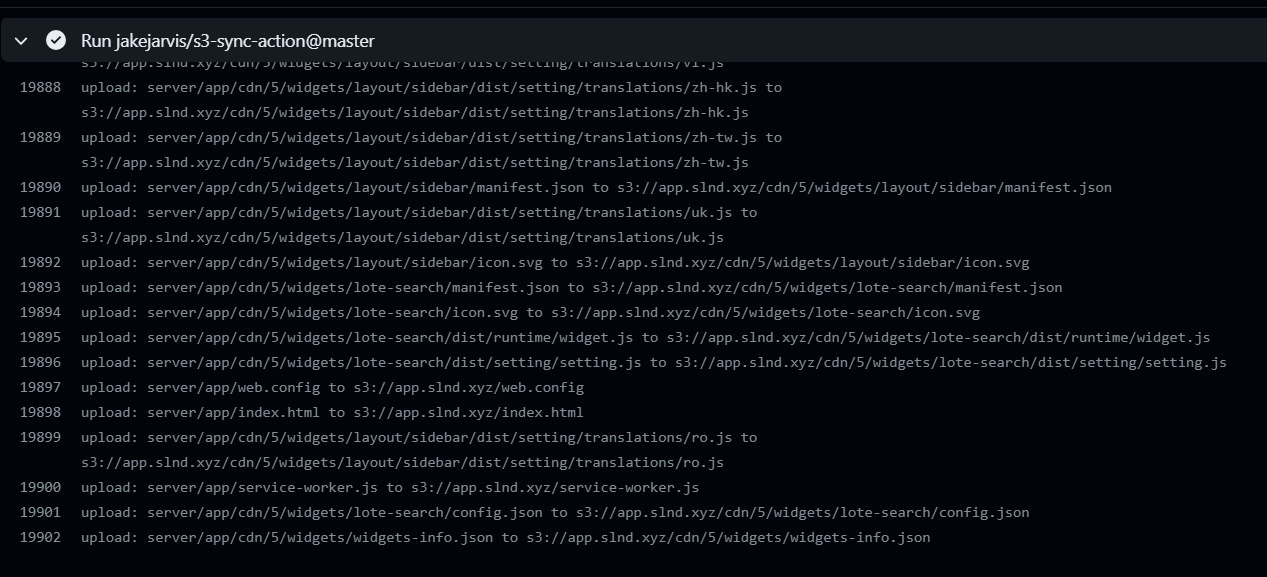The width and height of the screenshot is (1267, 577).
Task: Click the green success checkmark icon
Action: [x=56, y=41]
